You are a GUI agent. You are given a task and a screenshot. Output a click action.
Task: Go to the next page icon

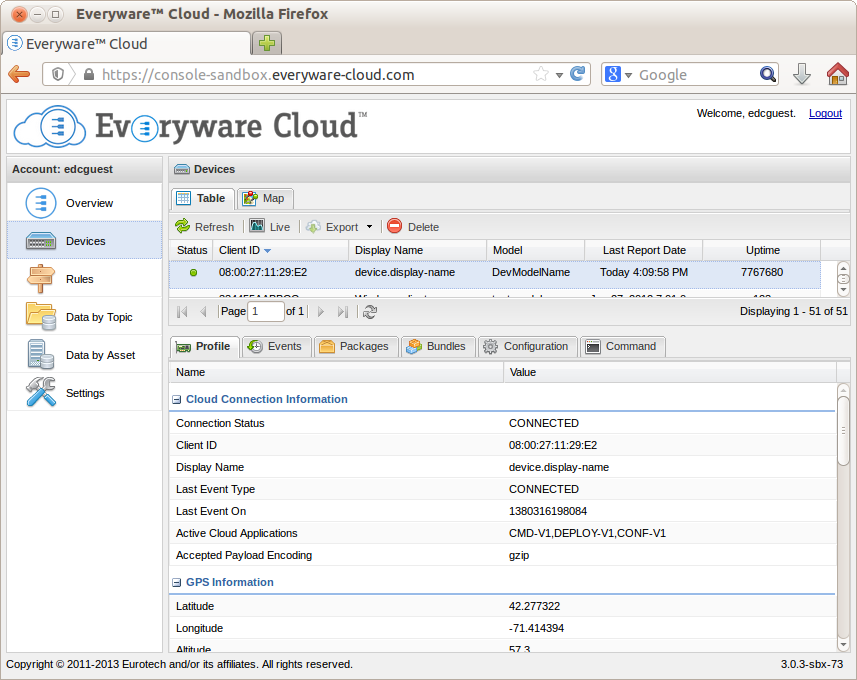tap(321, 312)
